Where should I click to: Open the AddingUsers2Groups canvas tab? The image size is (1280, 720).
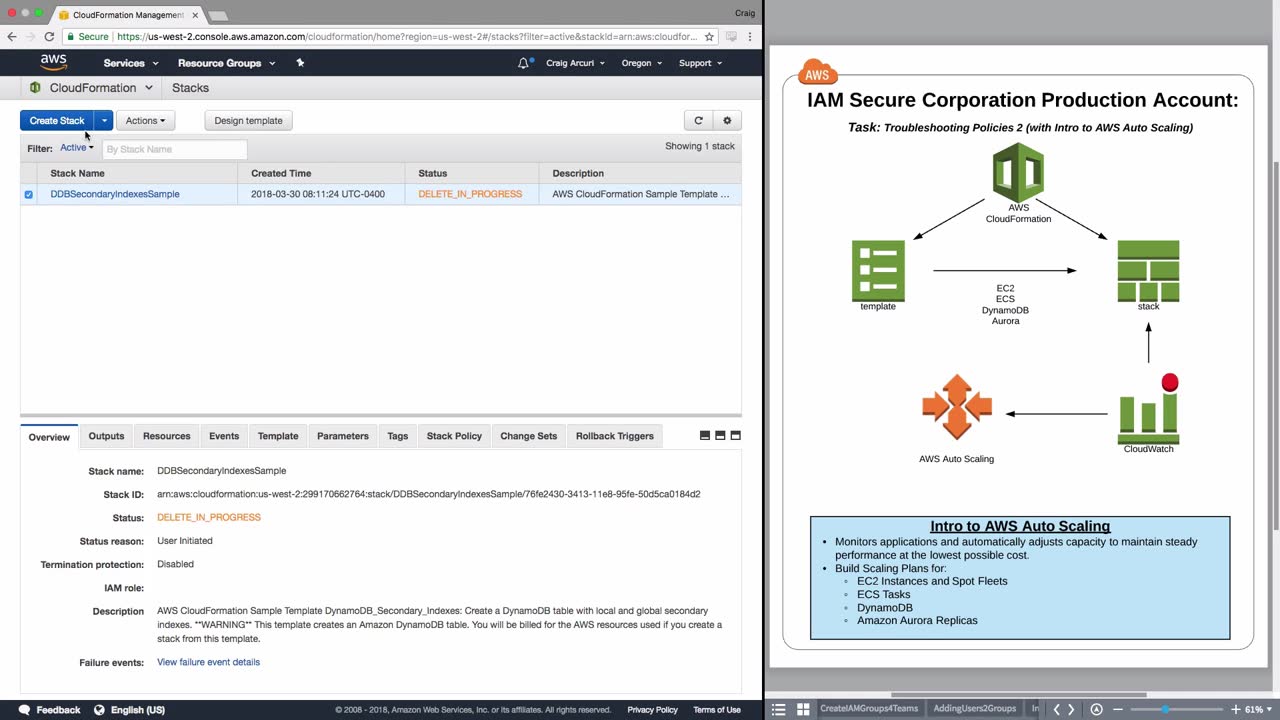pos(975,709)
